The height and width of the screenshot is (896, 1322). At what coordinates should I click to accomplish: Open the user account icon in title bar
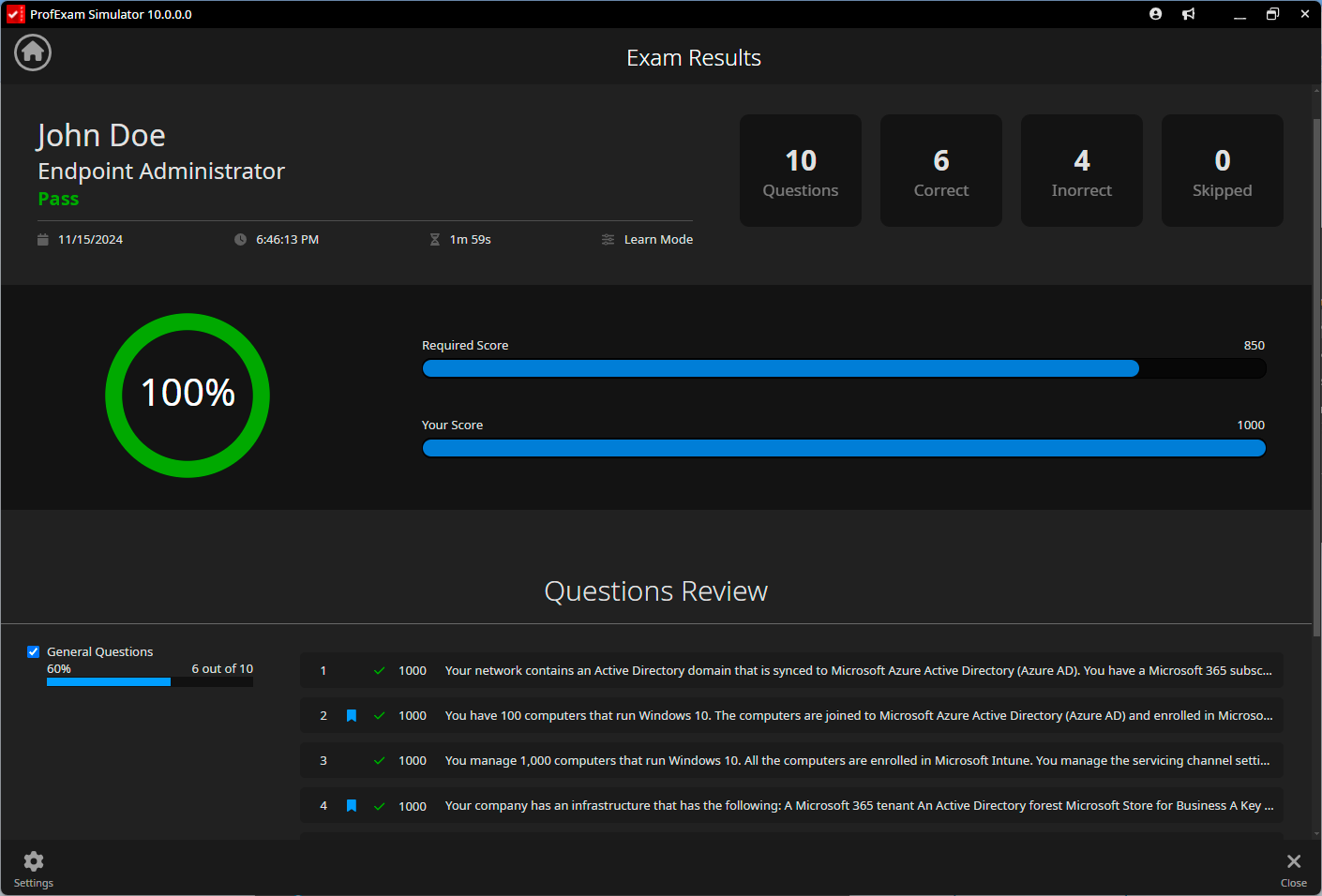[x=1155, y=14]
